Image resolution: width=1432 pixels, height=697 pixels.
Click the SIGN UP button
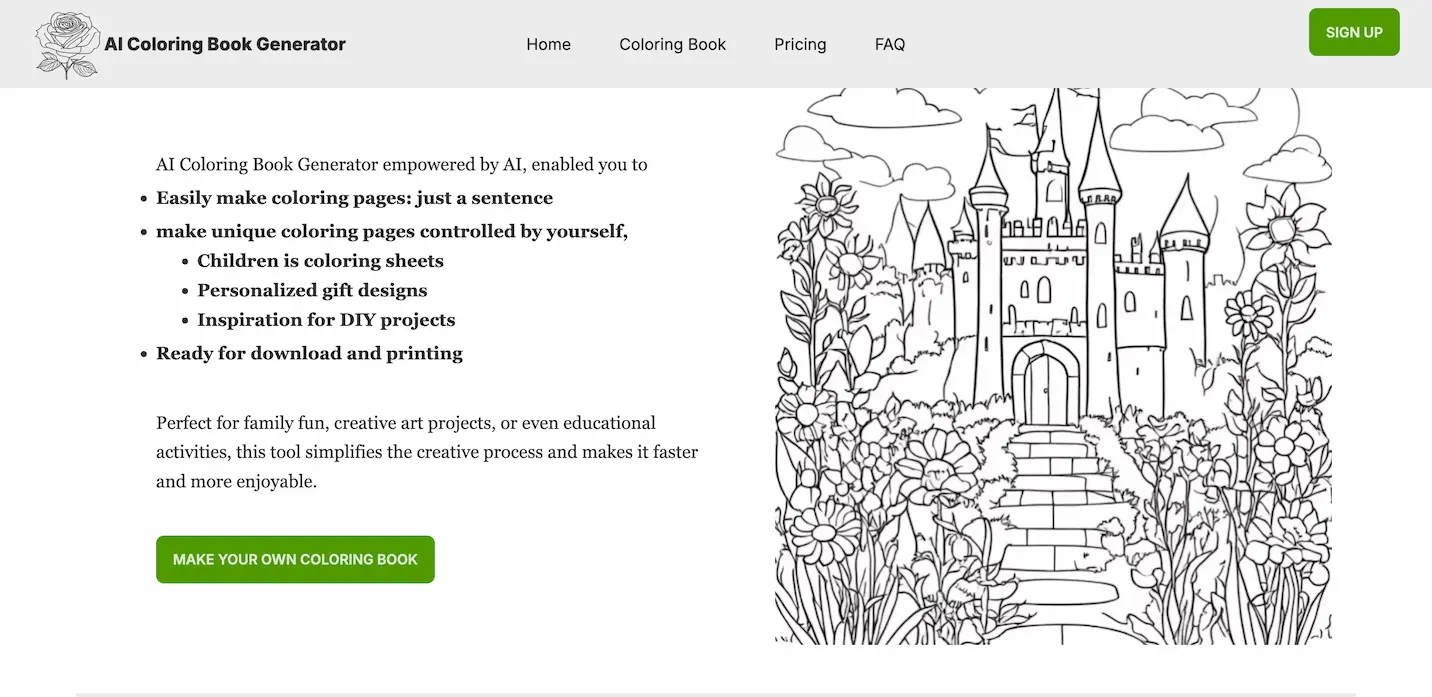pyautogui.click(x=1354, y=31)
